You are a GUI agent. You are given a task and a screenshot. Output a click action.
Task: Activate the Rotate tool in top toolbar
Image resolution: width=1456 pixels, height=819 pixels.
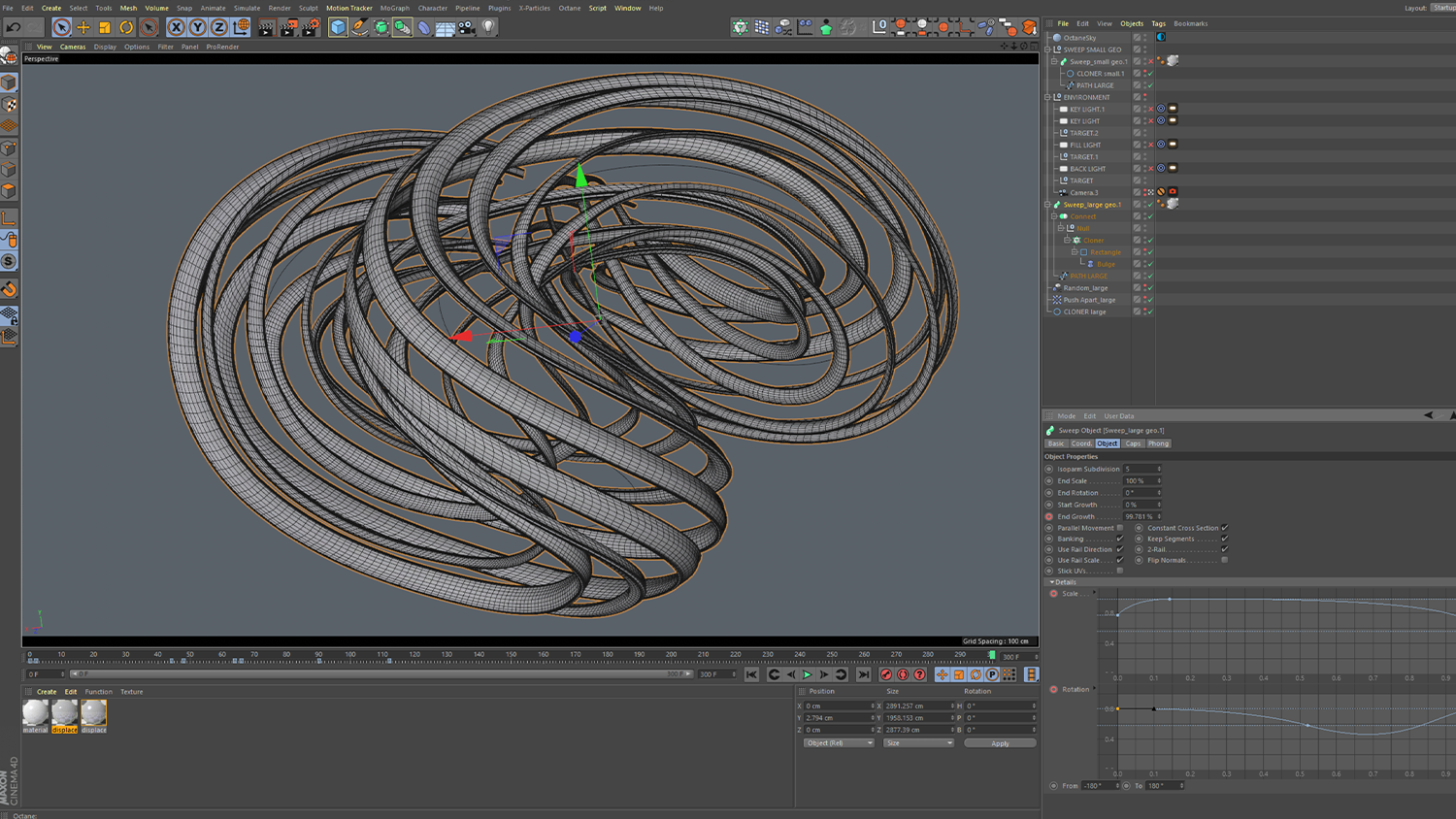126,28
